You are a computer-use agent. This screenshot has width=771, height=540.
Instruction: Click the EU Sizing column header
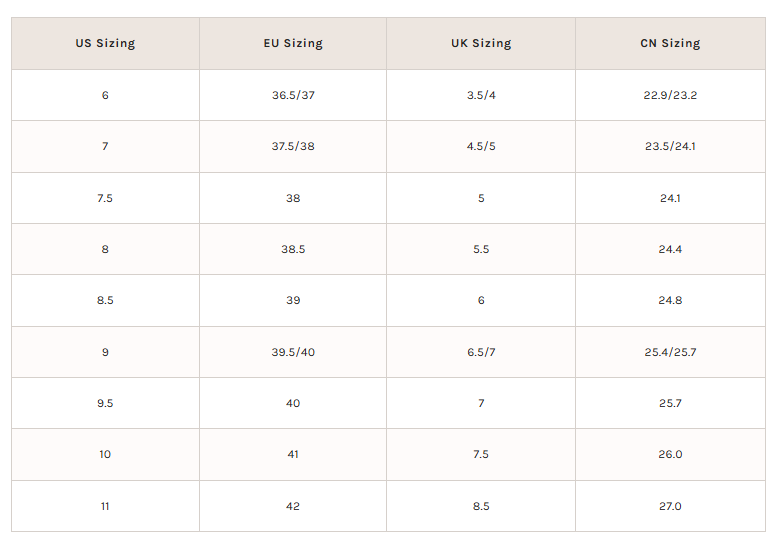pyautogui.click(x=293, y=43)
